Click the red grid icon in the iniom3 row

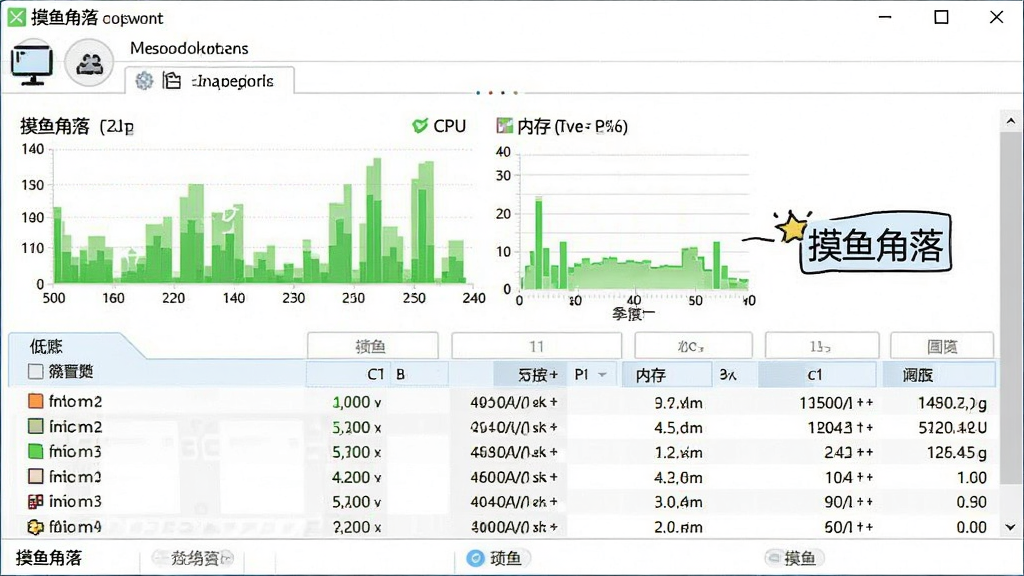tap(35, 502)
